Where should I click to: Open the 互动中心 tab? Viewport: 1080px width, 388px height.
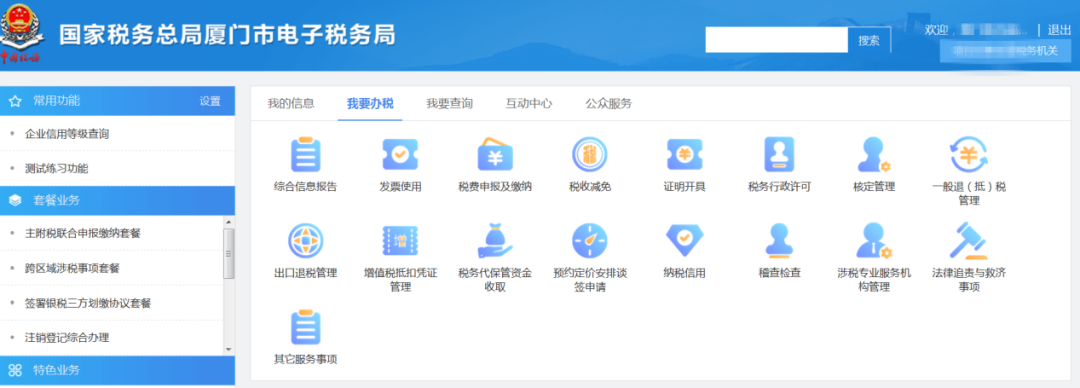(528, 103)
